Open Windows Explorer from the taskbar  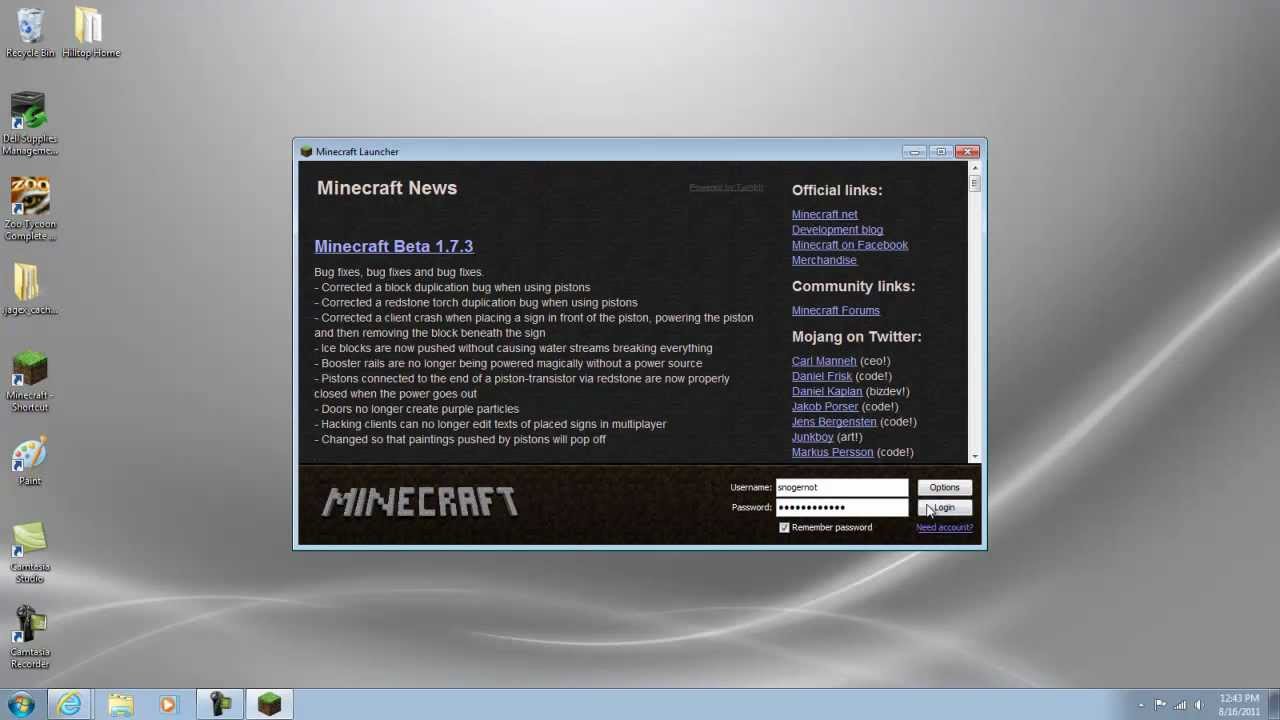(120, 705)
